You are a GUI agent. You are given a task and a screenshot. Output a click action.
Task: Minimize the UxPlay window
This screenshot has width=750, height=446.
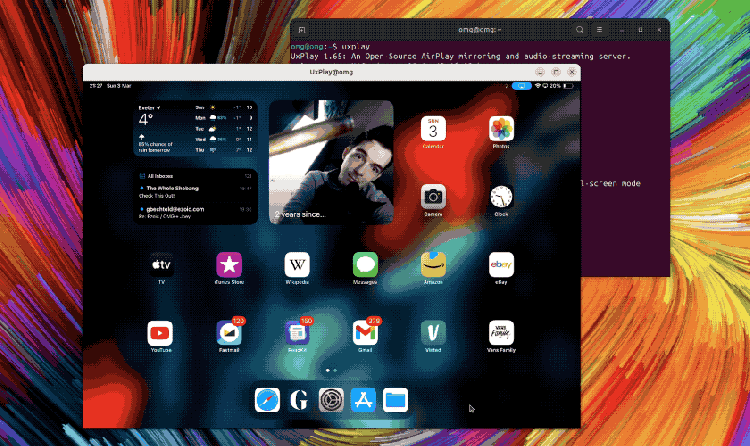pos(540,72)
